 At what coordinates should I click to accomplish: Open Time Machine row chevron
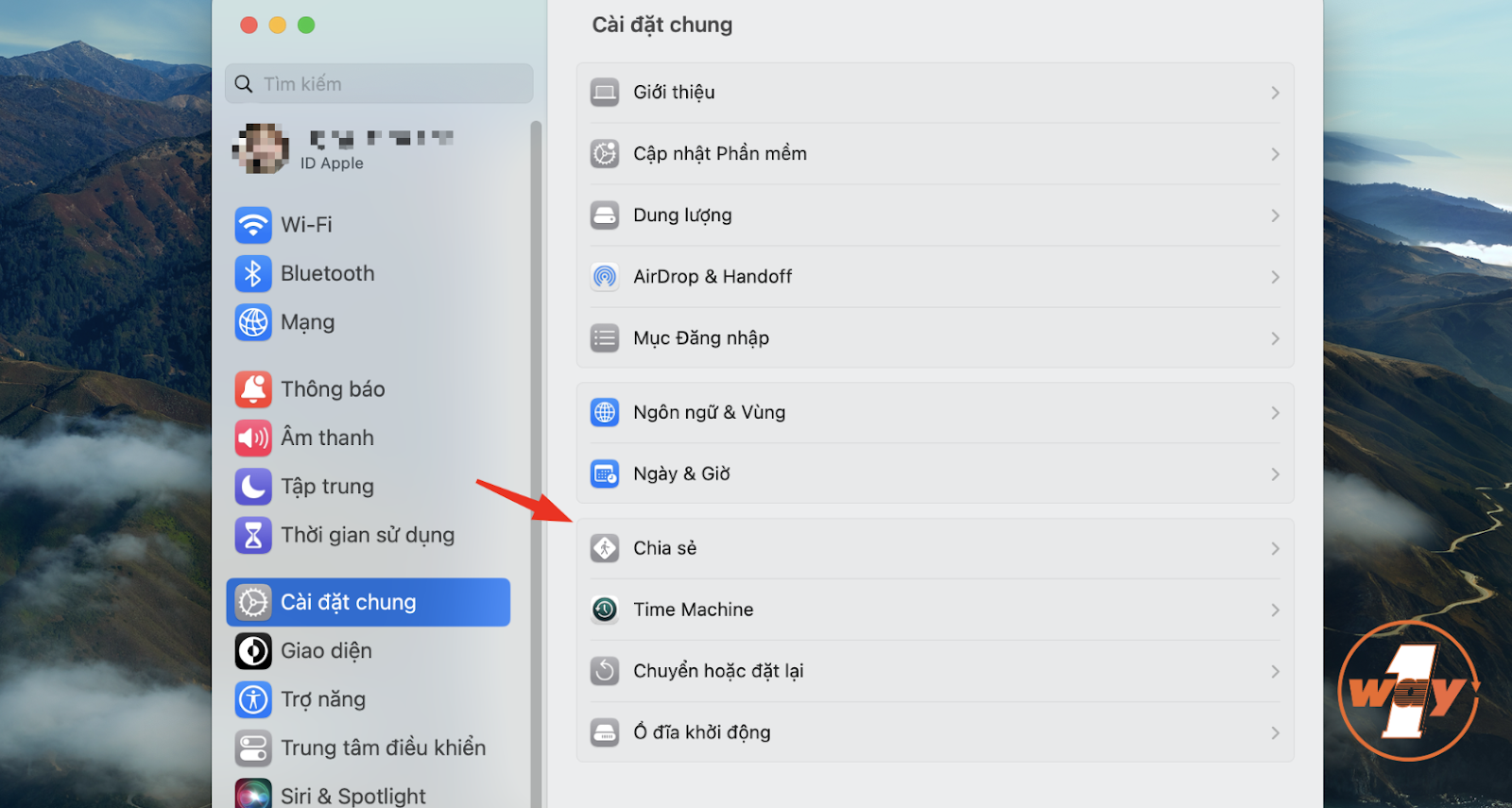pyautogui.click(x=1275, y=610)
